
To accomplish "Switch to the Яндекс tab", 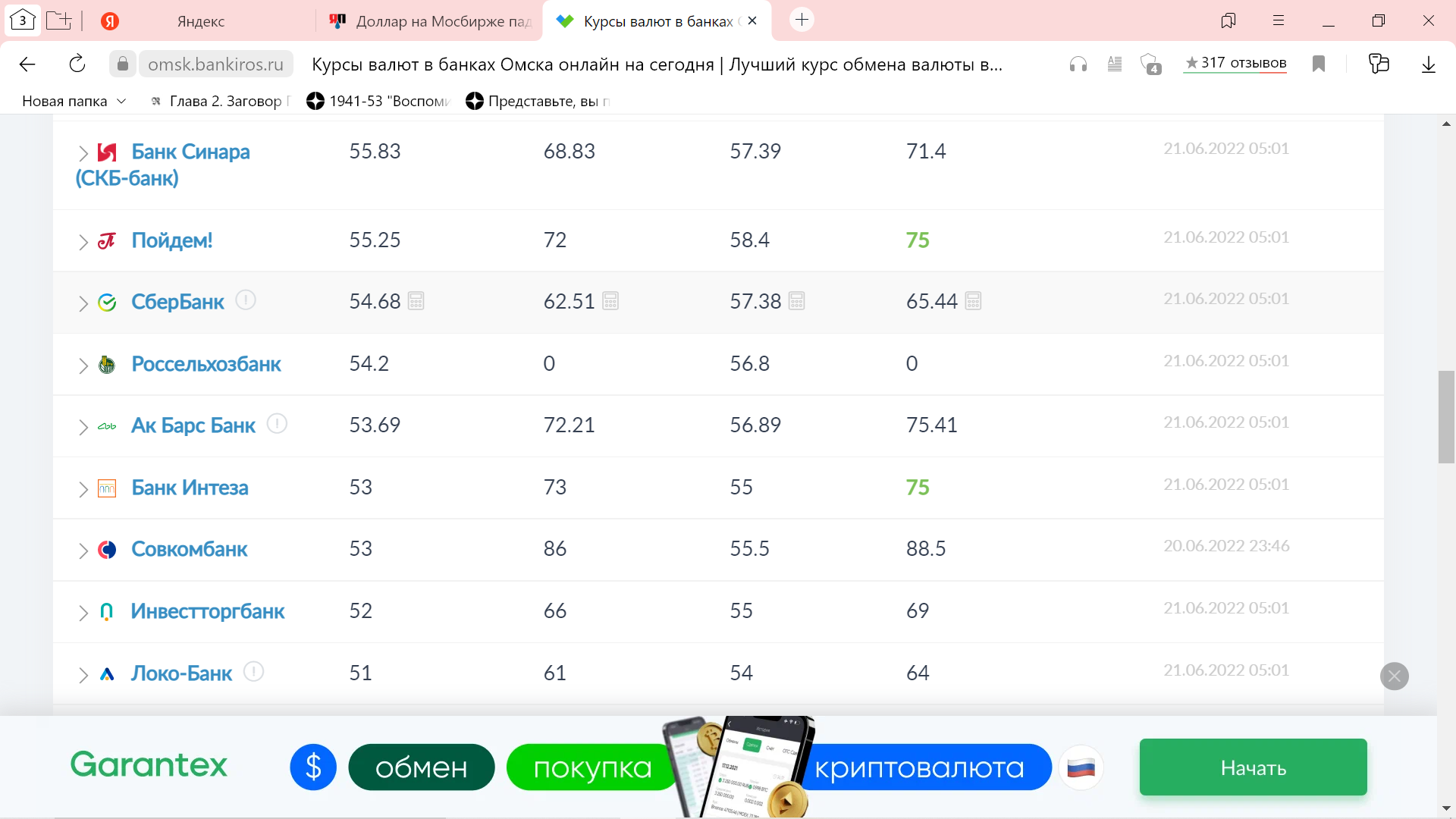I will point(201,21).
